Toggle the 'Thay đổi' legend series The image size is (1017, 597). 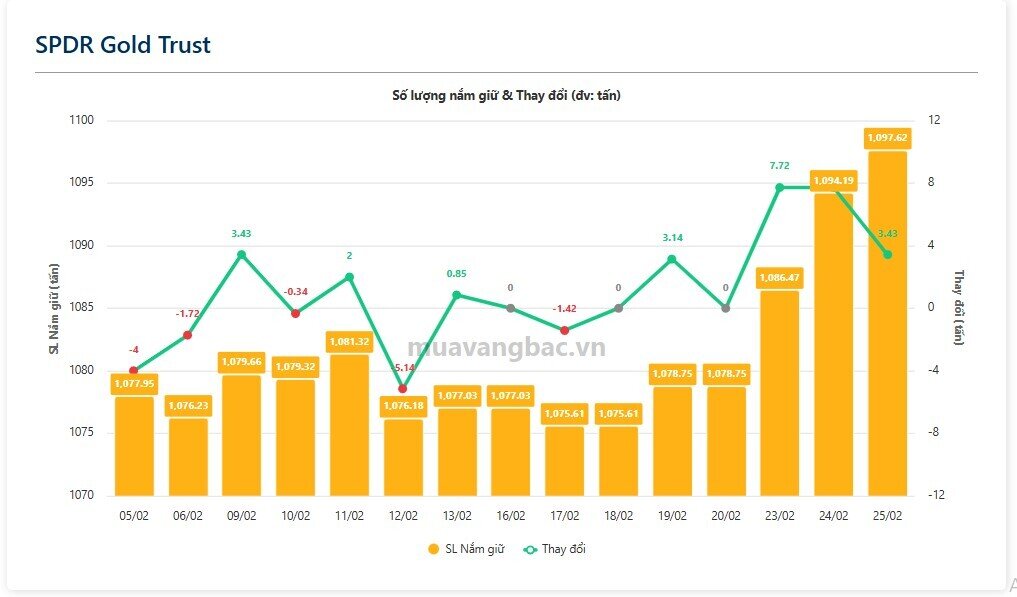coord(555,549)
